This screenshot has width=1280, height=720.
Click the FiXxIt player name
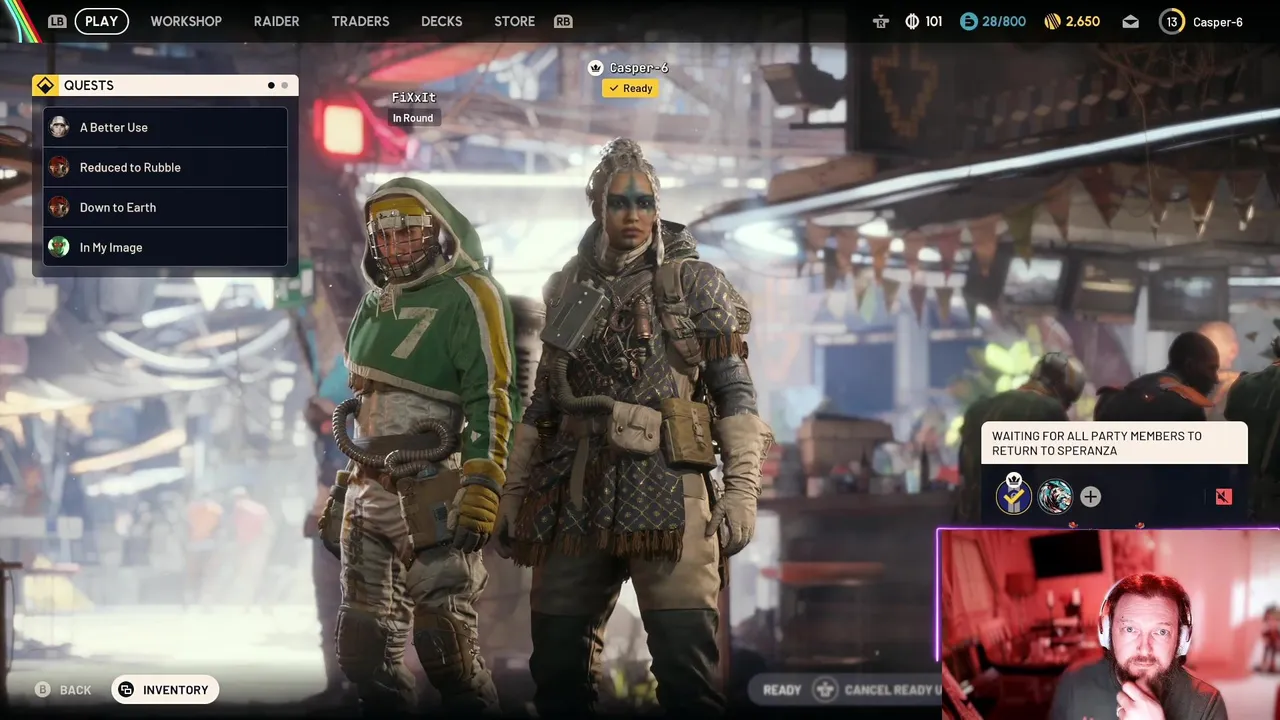[414, 97]
